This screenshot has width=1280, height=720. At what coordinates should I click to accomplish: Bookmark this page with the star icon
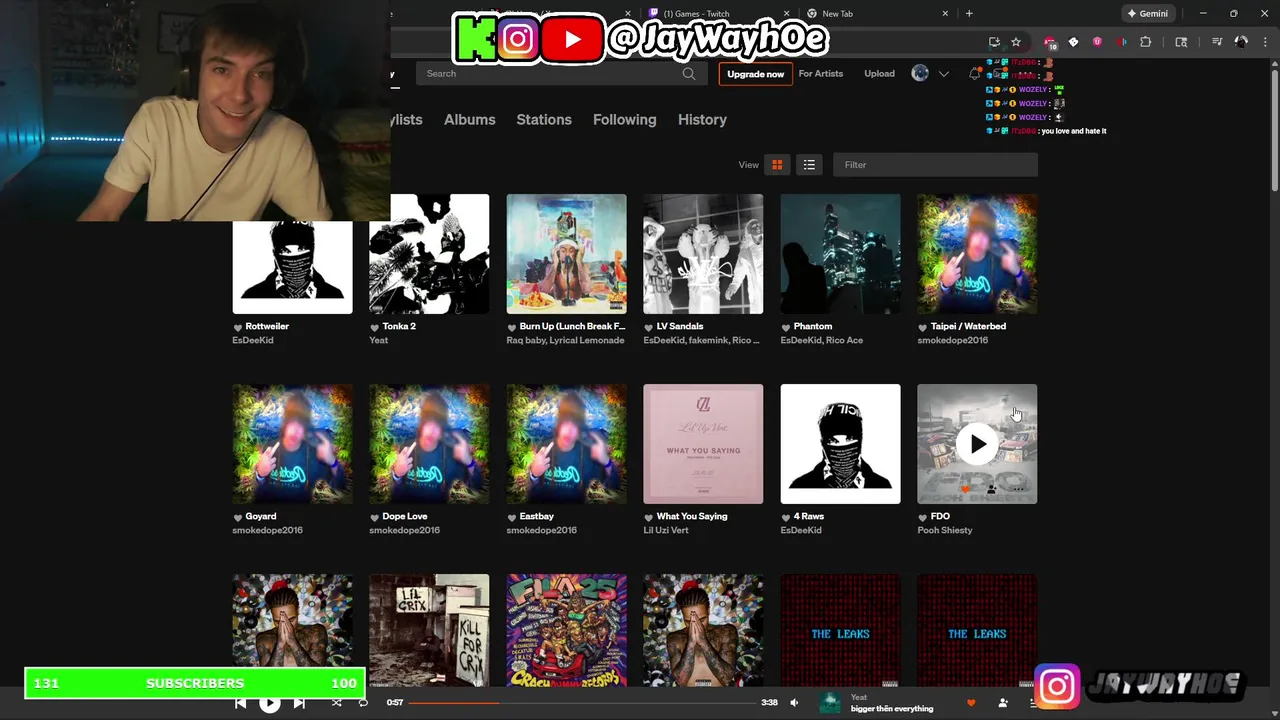[x=1016, y=42]
